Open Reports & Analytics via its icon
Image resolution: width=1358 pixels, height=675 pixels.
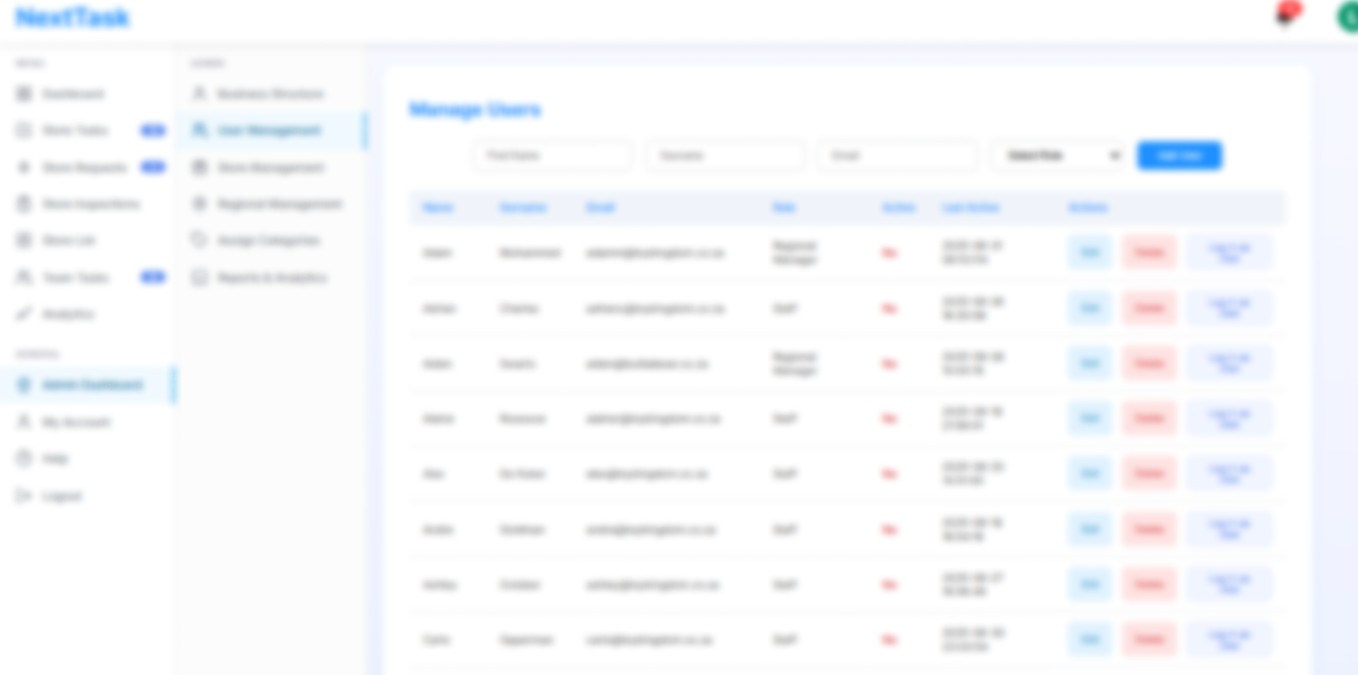[x=200, y=277]
